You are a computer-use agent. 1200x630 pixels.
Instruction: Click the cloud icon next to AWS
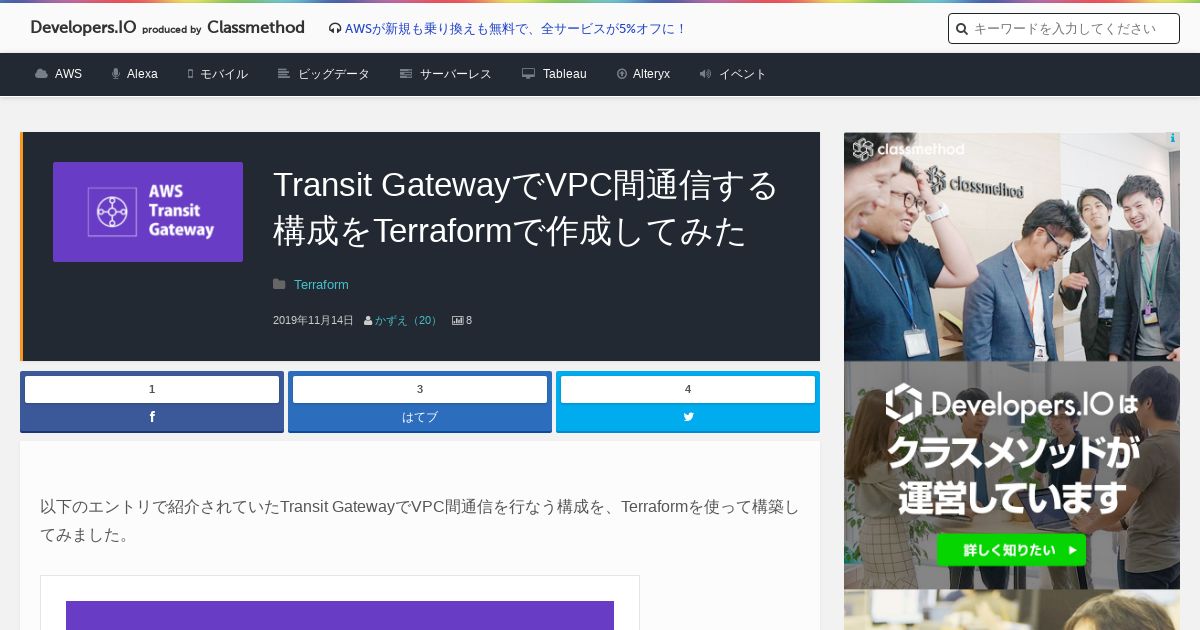click(x=41, y=74)
